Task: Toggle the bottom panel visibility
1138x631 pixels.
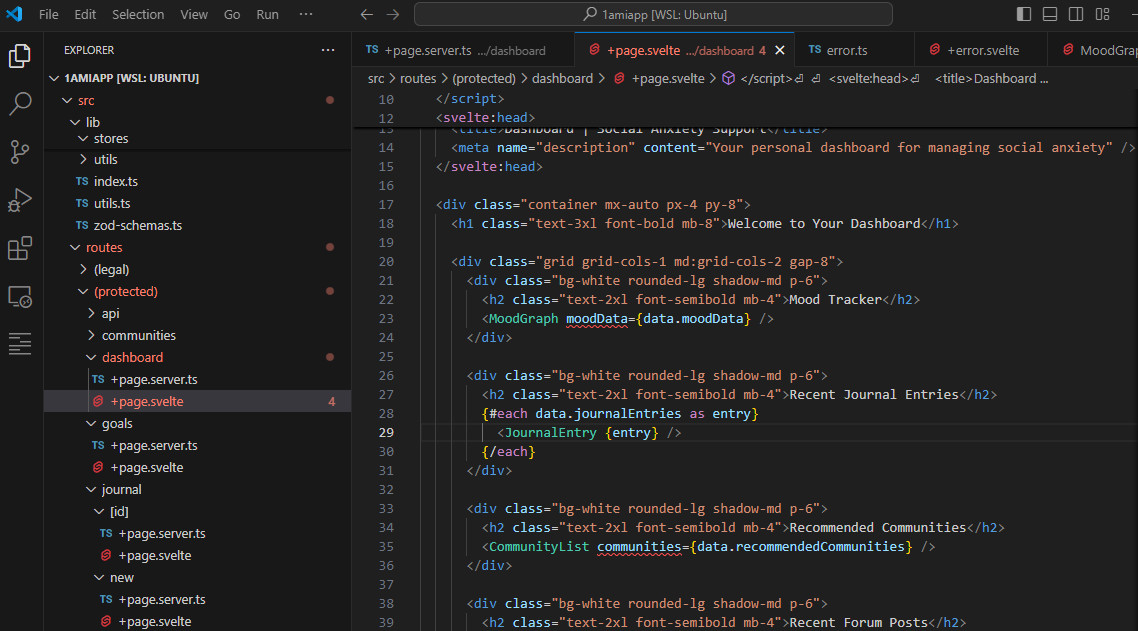Action: pos(1049,13)
